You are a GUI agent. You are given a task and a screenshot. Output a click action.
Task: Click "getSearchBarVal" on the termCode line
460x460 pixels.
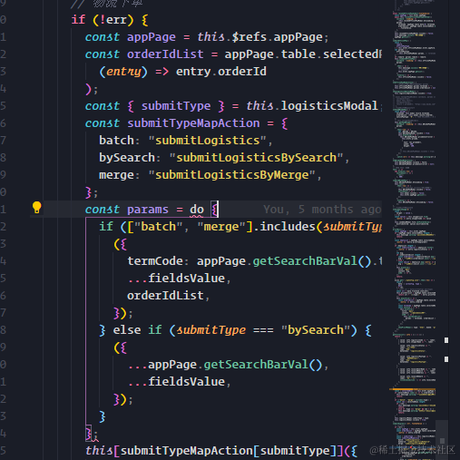click(x=305, y=261)
